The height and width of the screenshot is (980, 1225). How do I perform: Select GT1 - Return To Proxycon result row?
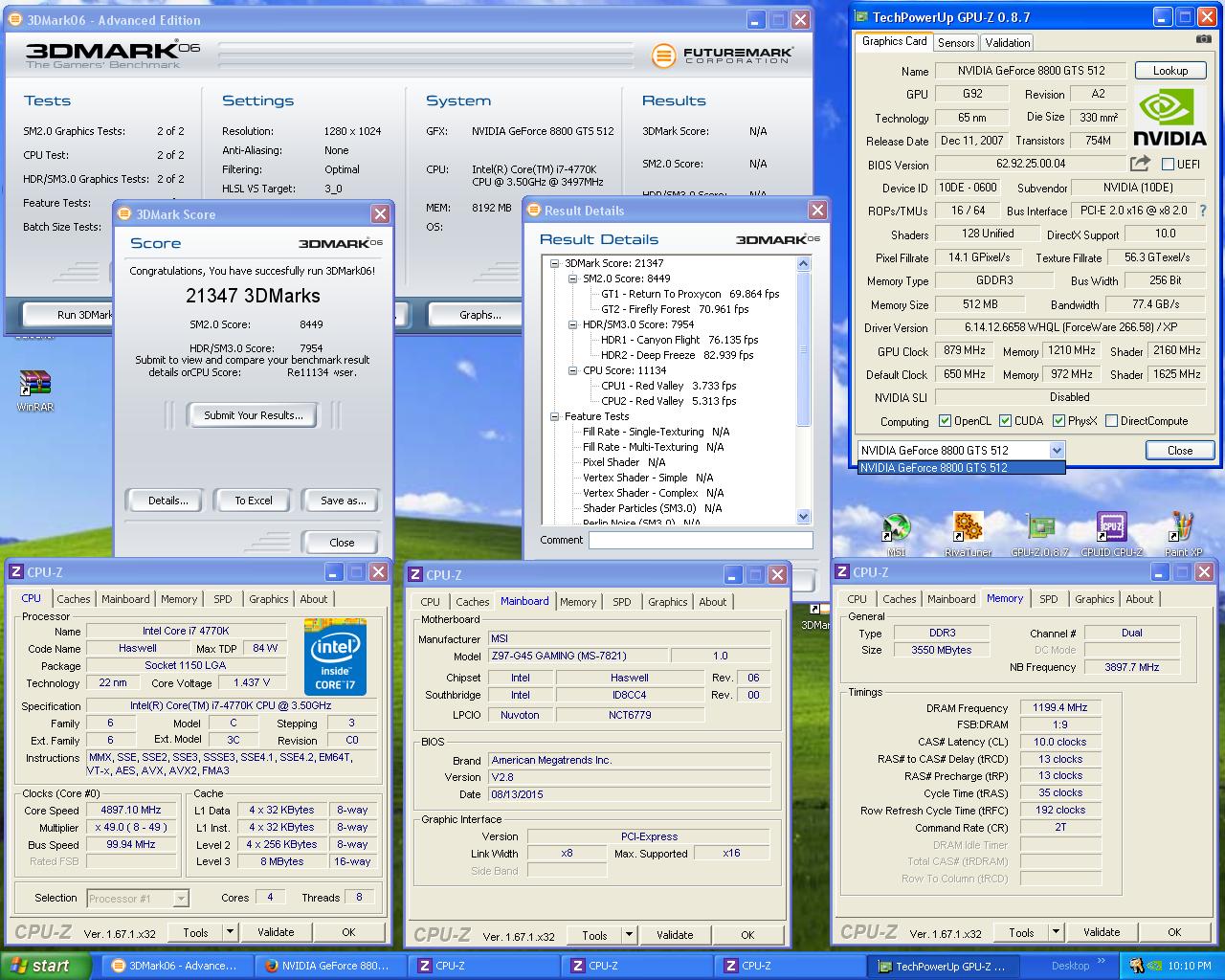pos(690,294)
